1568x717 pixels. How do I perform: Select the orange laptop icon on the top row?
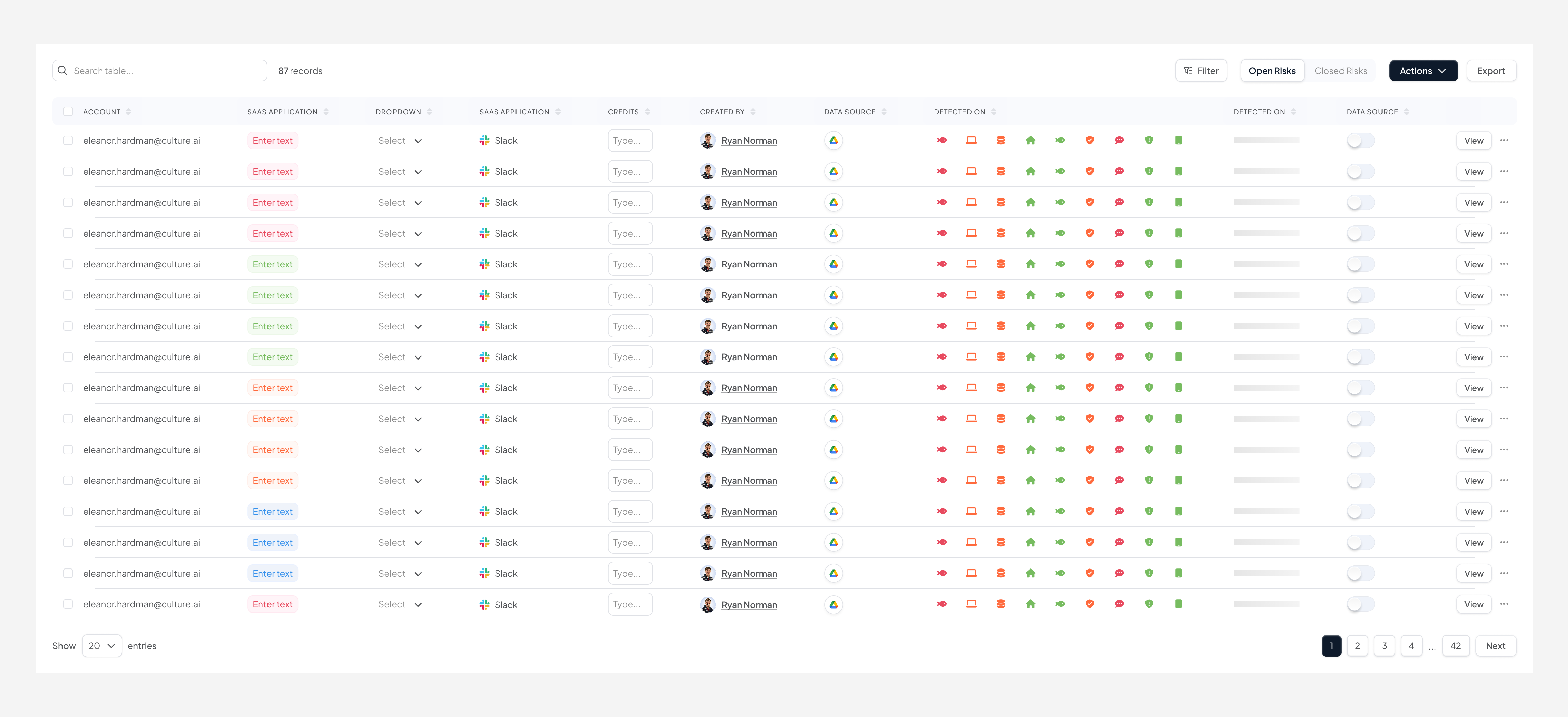(971, 140)
